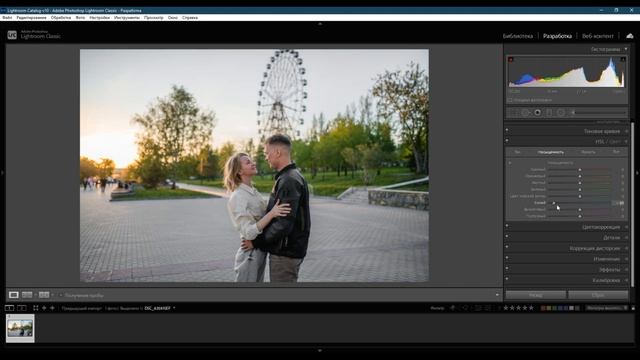
Task: Expand the Color Grading panel arrow
Action: click(x=626, y=227)
